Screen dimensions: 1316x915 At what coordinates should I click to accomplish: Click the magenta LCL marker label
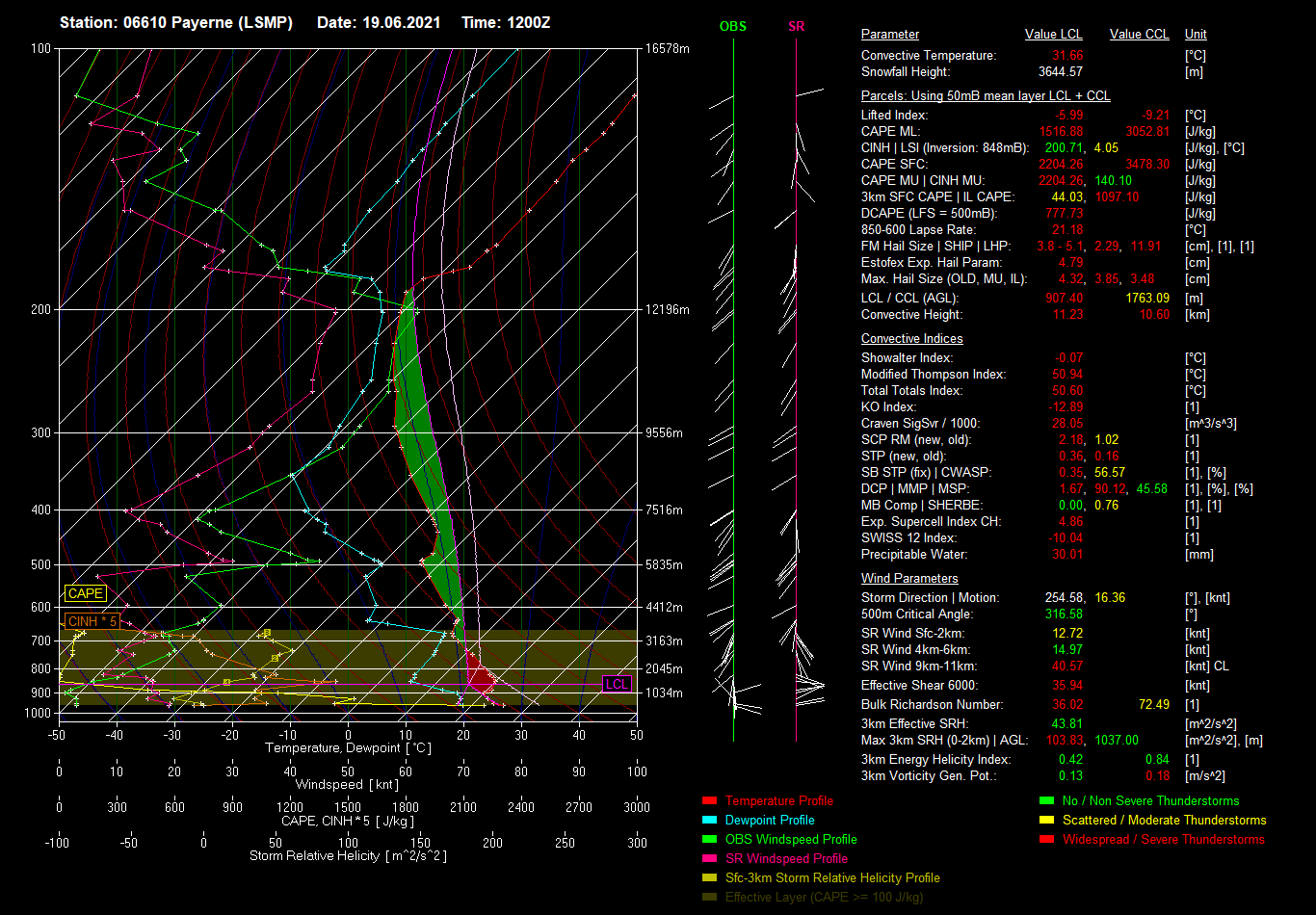pyautogui.click(x=617, y=685)
